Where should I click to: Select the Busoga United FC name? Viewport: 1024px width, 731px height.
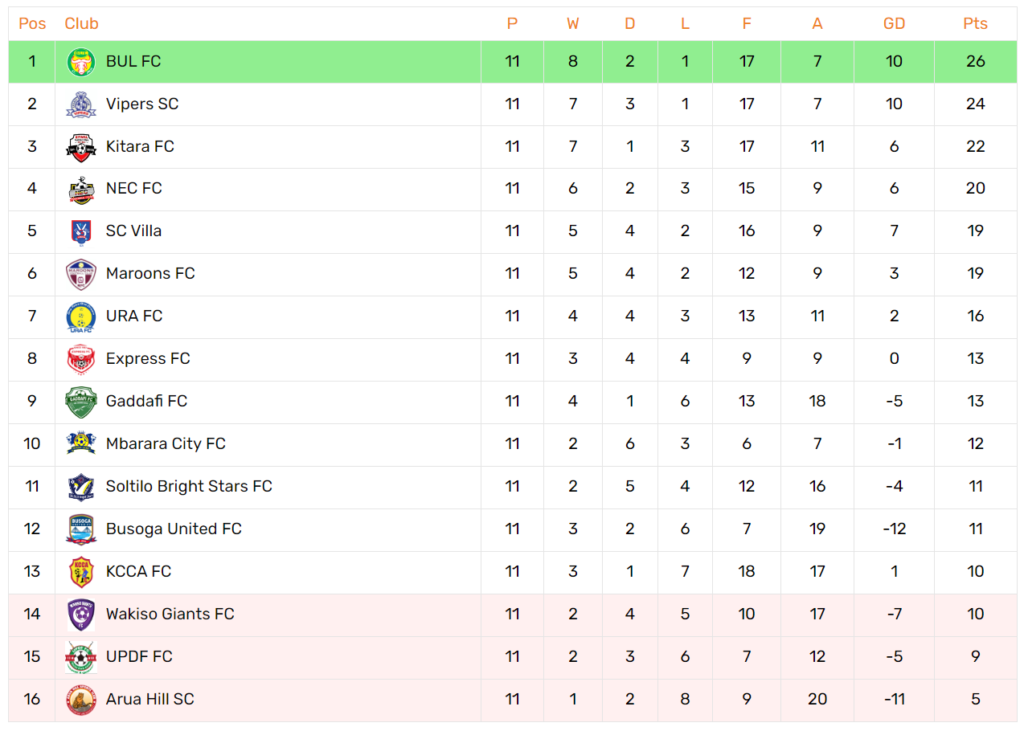click(173, 529)
